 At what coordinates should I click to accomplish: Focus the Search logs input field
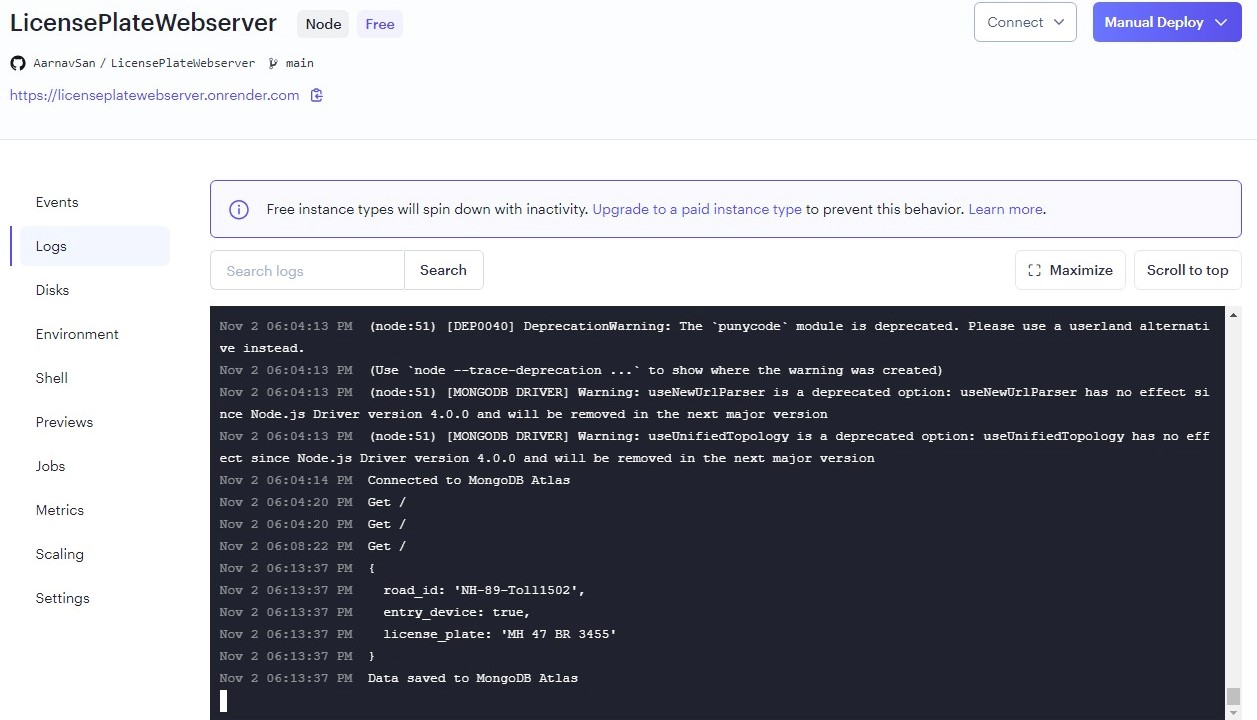pyautogui.click(x=307, y=271)
